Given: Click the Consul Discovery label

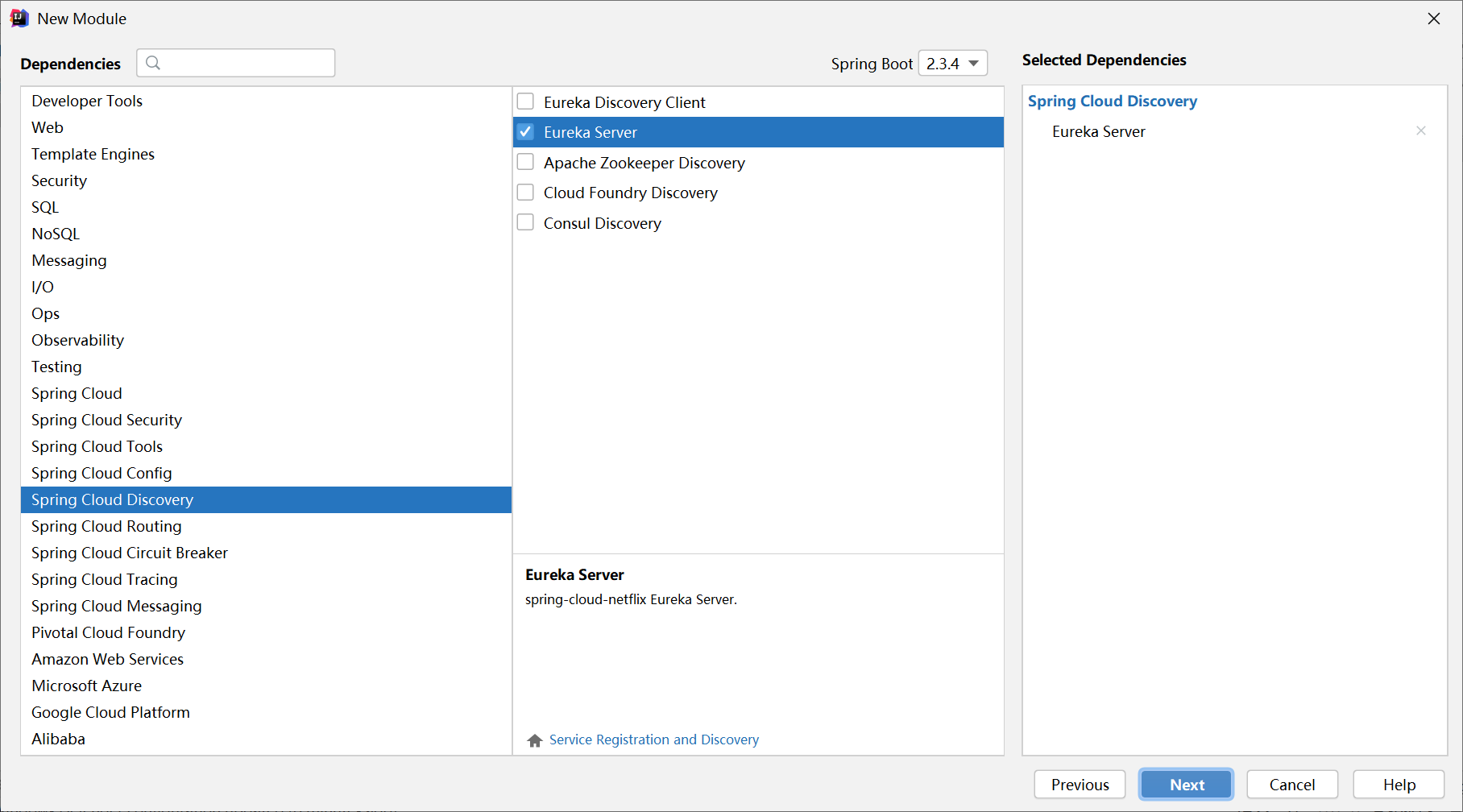Looking at the screenshot, I should (603, 223).
